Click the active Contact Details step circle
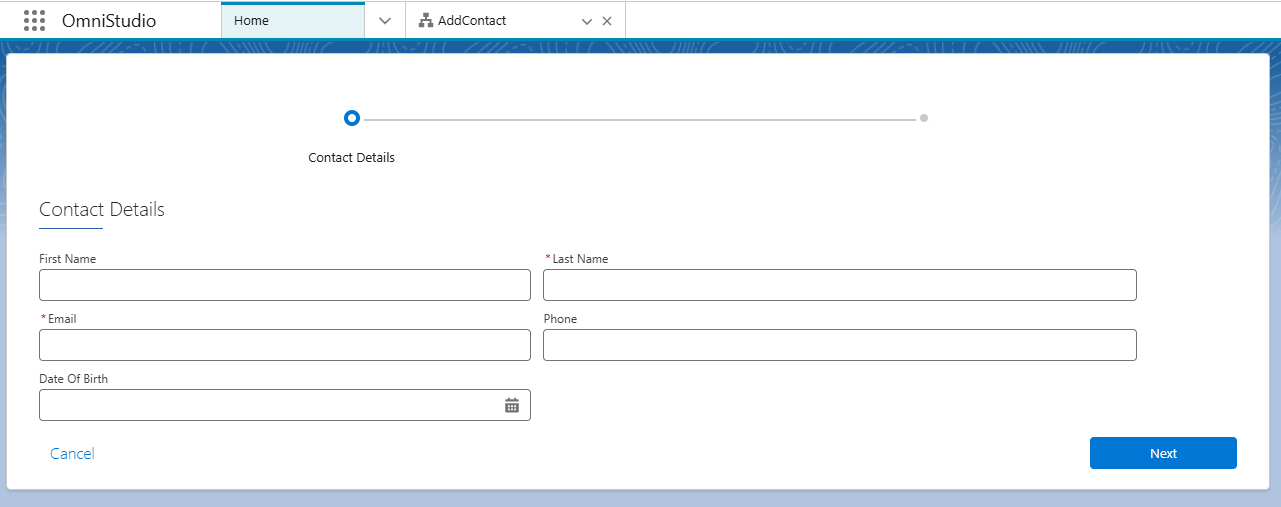This screenshot has height=507, width=1281. pos(351,118)
